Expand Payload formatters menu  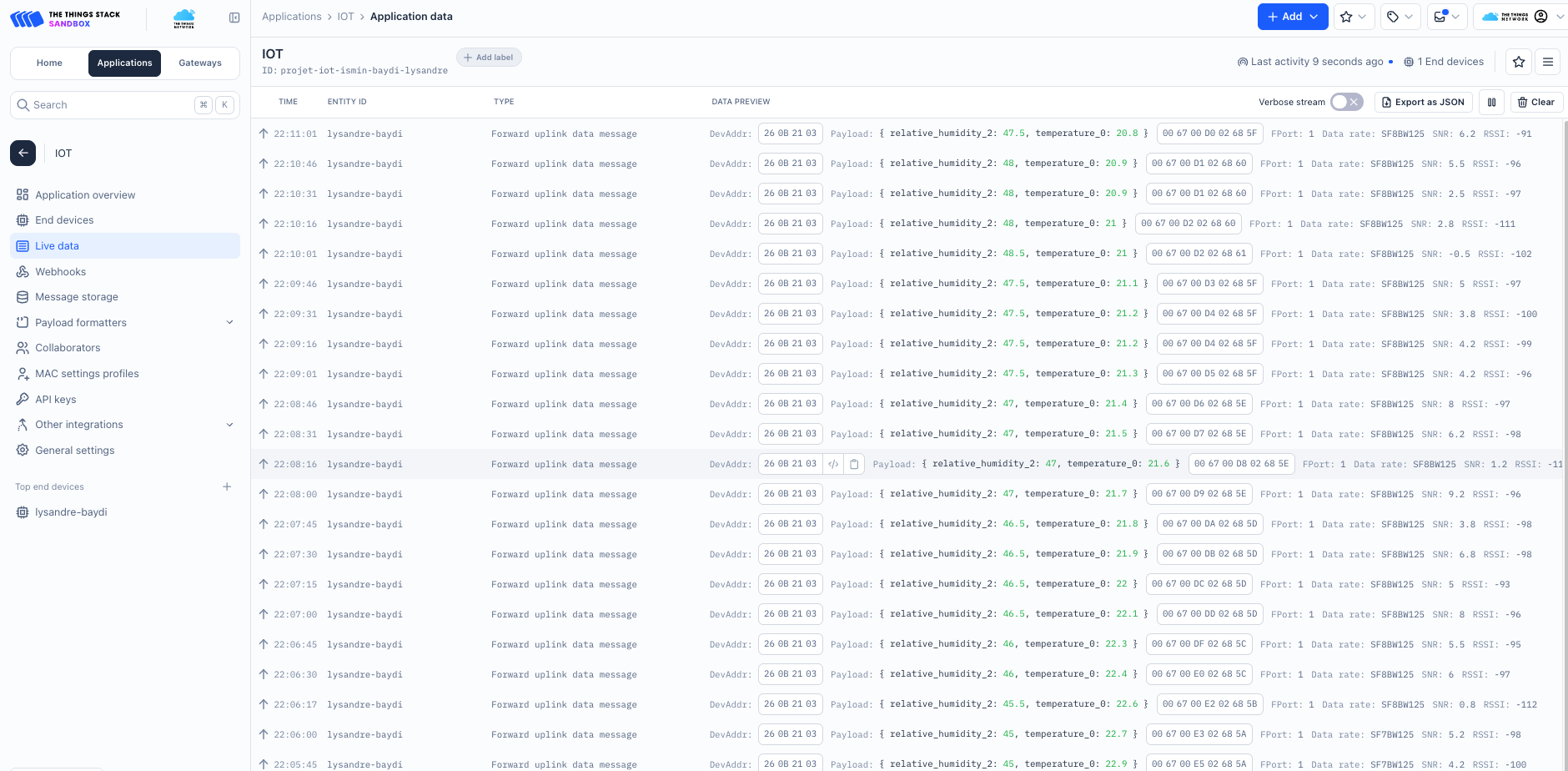tap(125, 322)
